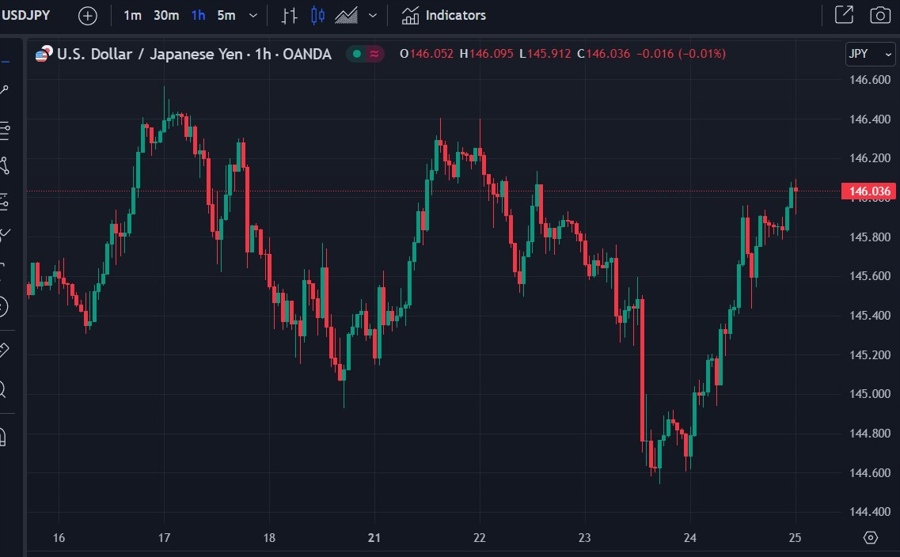Click the 145.000 price axis label
This screenshot has width=900, height=557.
click(870, 394)
